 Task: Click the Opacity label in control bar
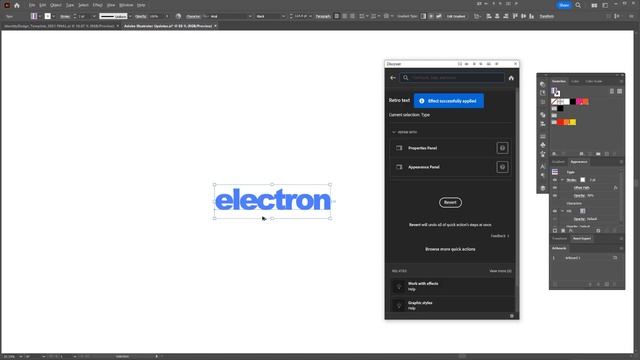pyautogui.click(x=140, y=16)
